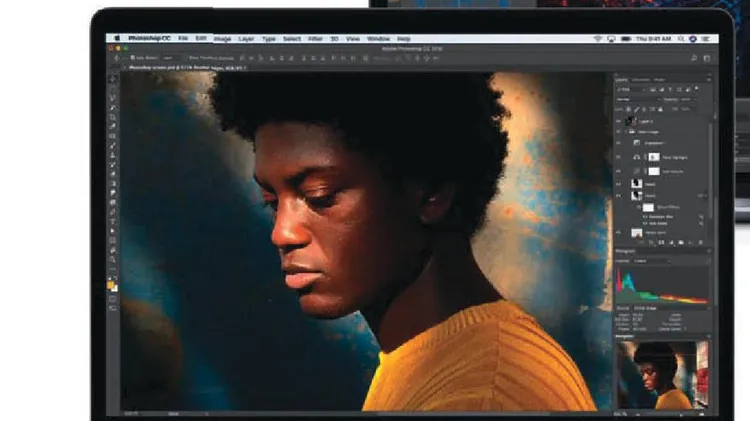This screenshot has height=421, width=750.
Task: Select the Crop tool
Action: coord(113,117)
